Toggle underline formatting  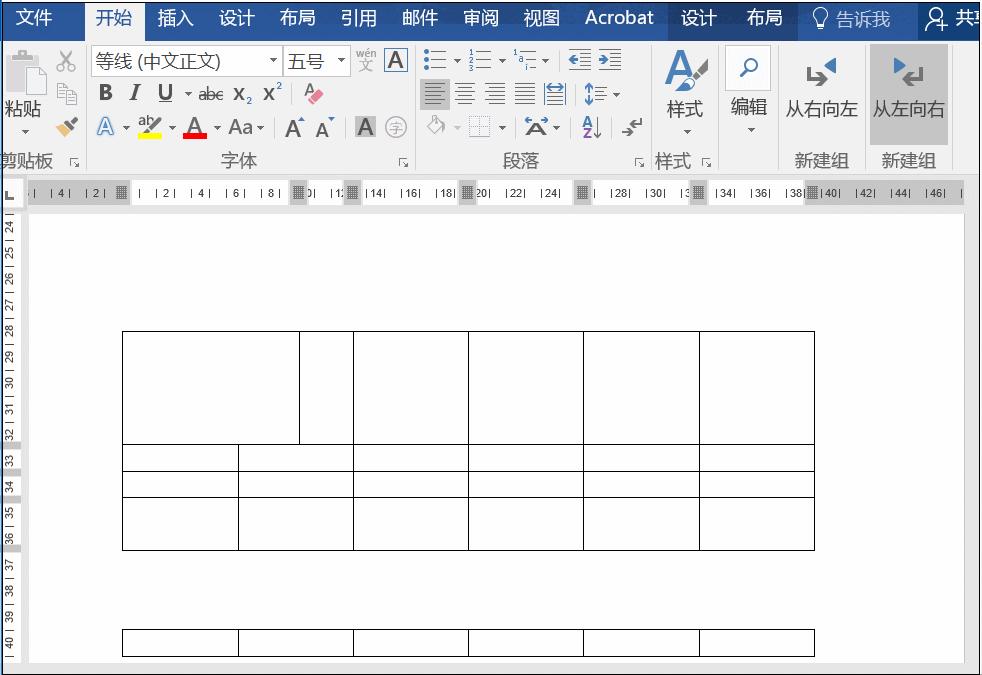click(x=164, y=92)
